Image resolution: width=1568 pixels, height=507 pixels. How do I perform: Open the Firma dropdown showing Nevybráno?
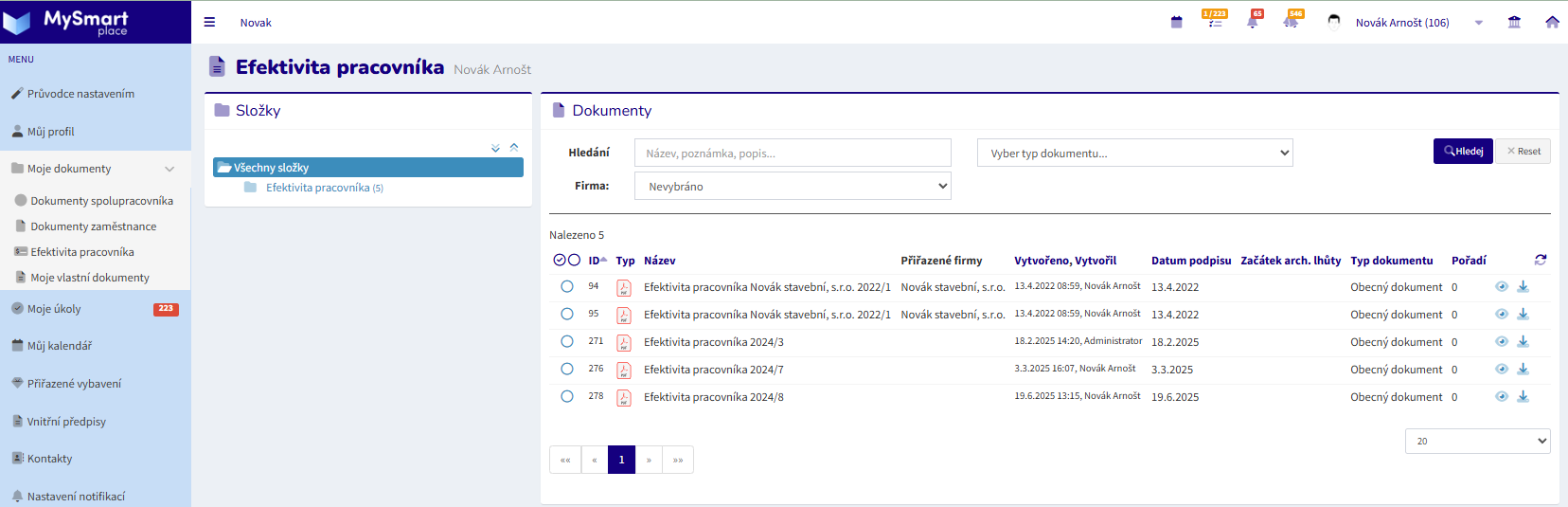point(793,187)
